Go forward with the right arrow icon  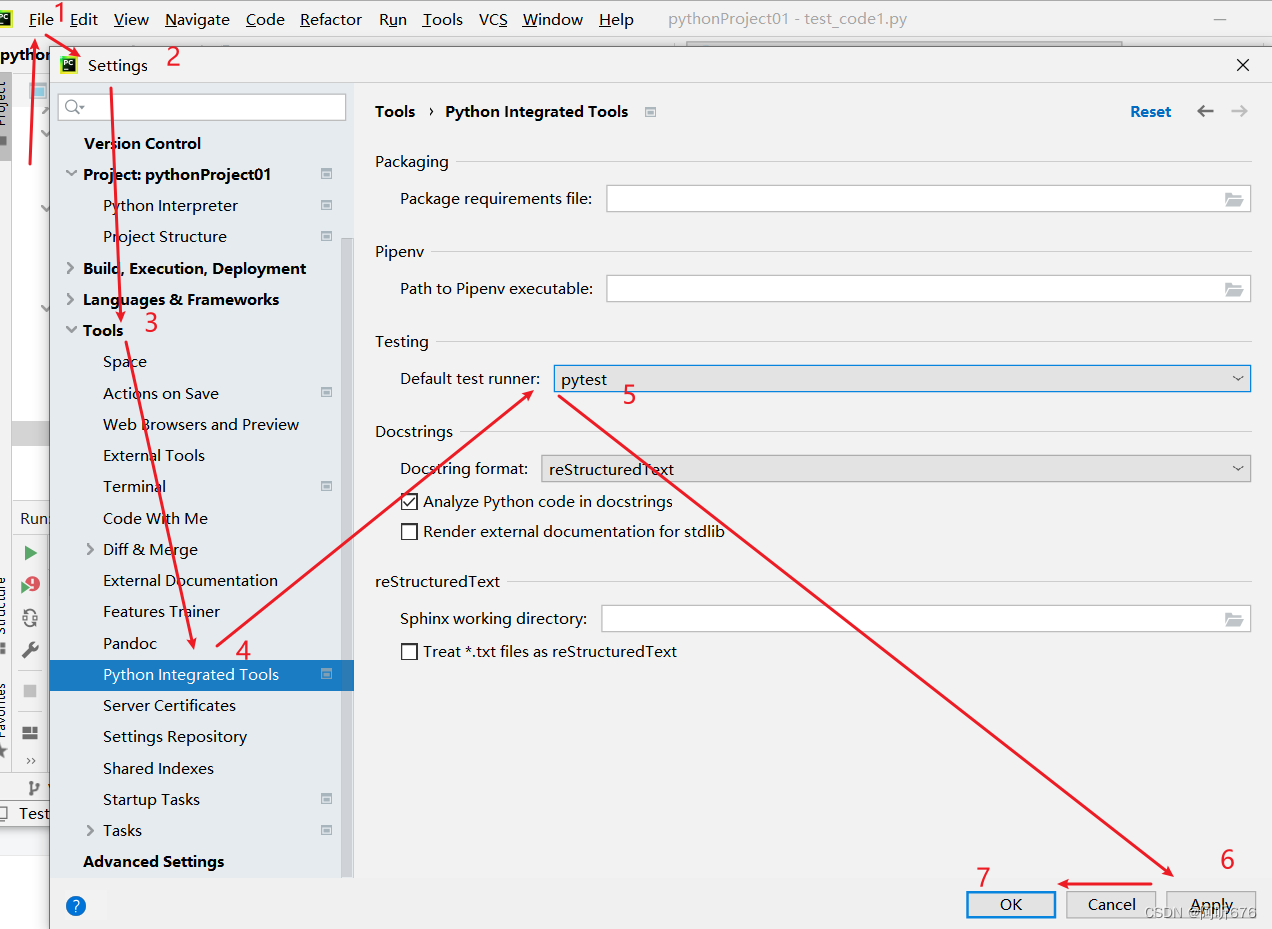coord(1239,111)
